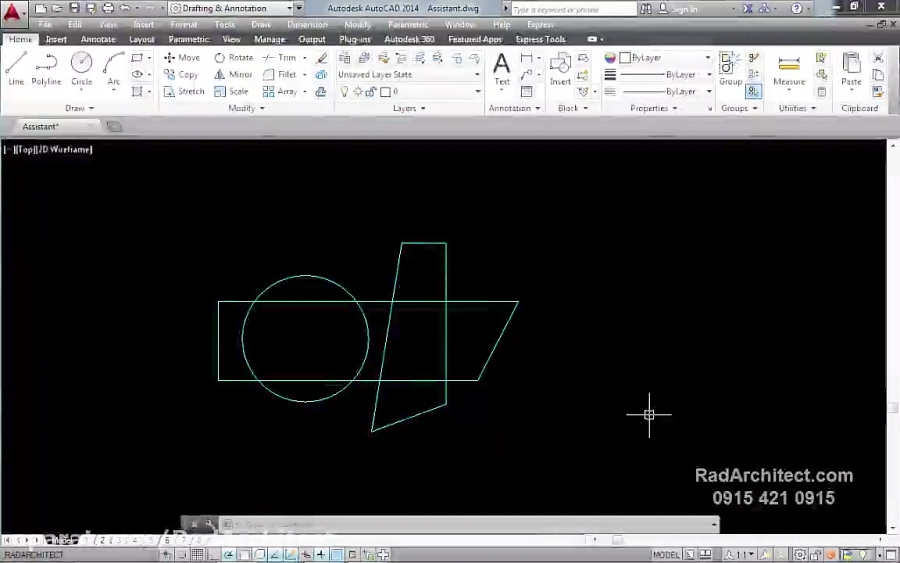Select the Polyline tool
This screenshot has height=563, width=900.
pyautogui.click(x=46, y=68)
